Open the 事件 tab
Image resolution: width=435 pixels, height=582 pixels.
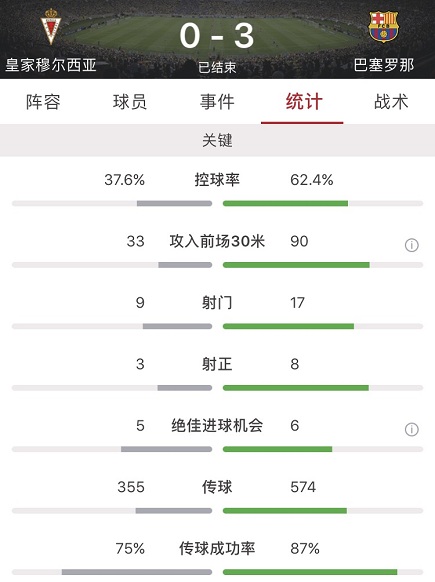tap(217, 102)
